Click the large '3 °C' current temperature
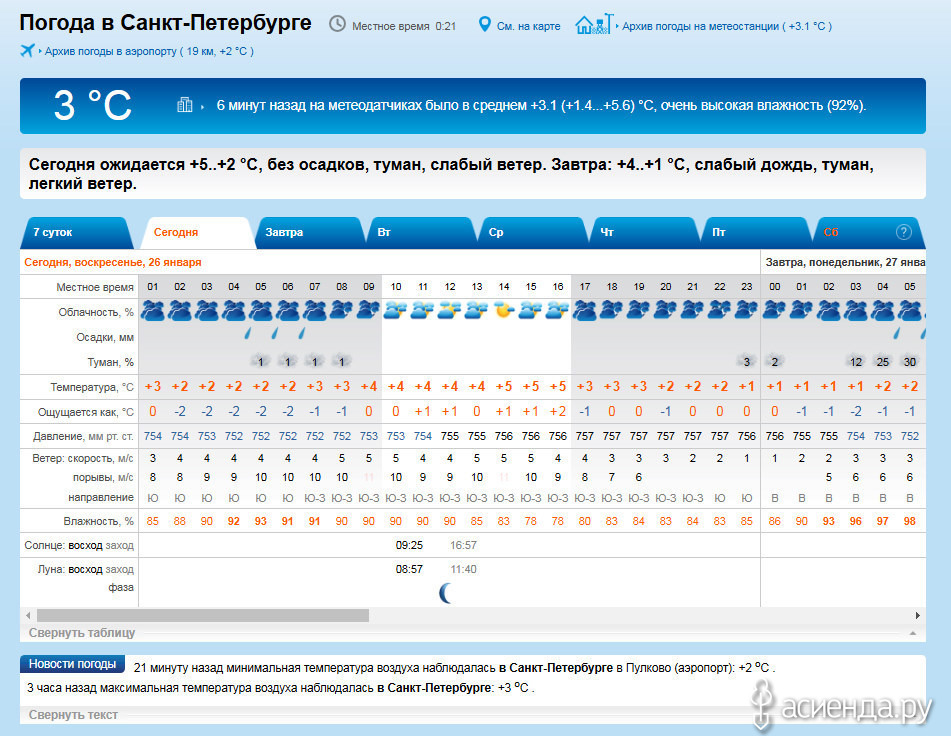 (x=92, y=105)
